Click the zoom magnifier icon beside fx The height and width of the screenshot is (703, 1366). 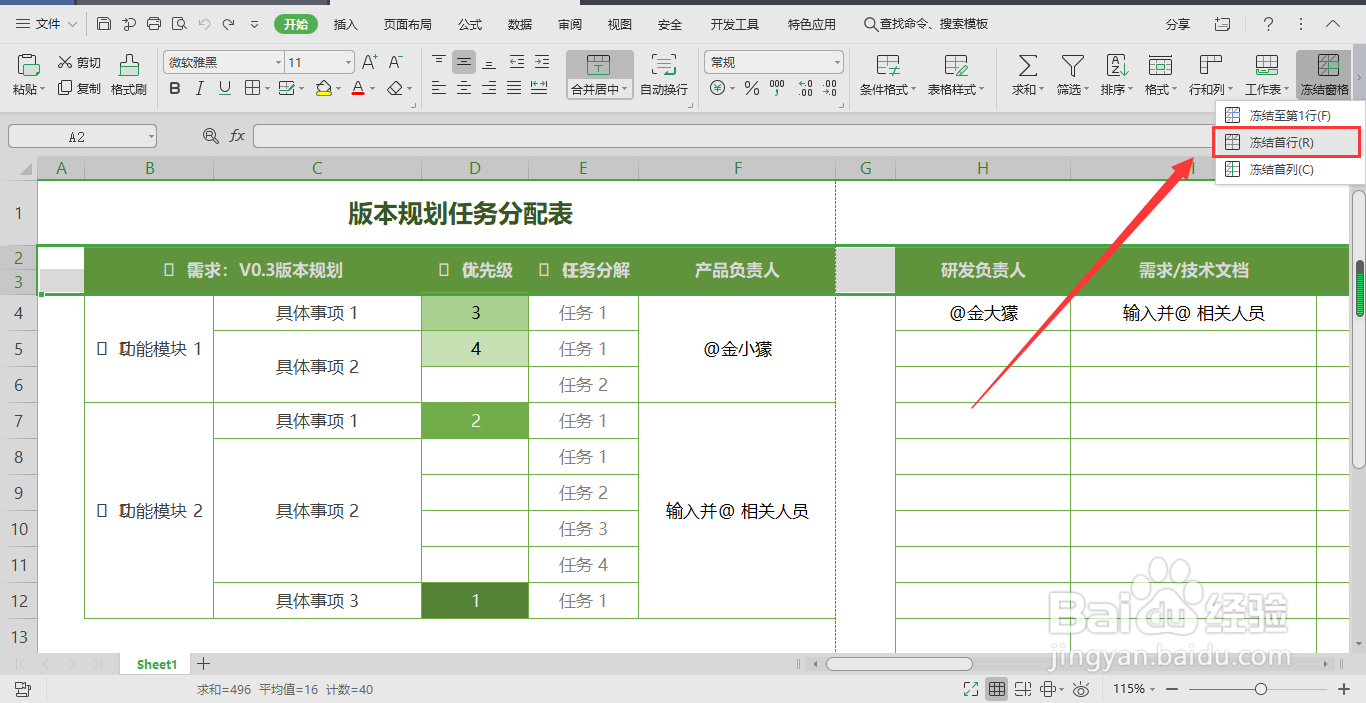click(x=210, y=135)
